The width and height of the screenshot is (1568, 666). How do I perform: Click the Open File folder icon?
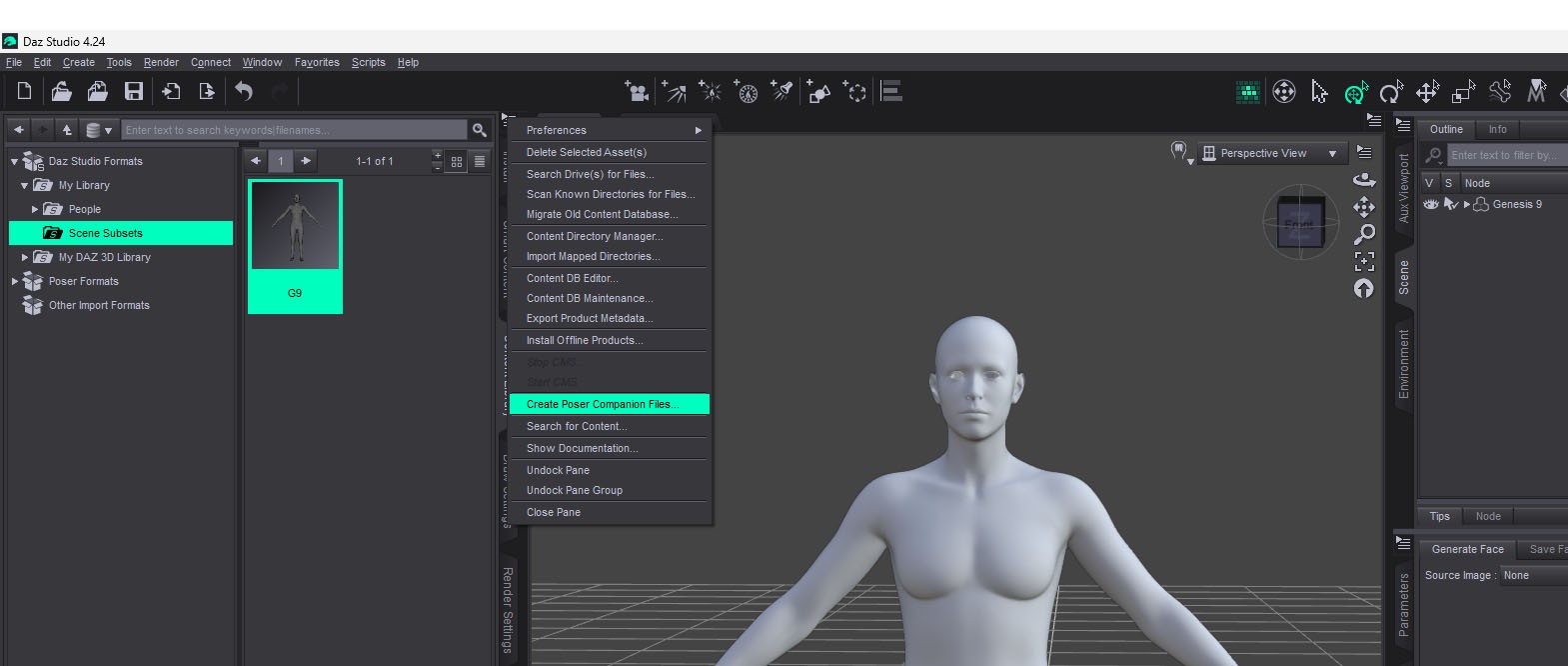[x=61, y=92]
